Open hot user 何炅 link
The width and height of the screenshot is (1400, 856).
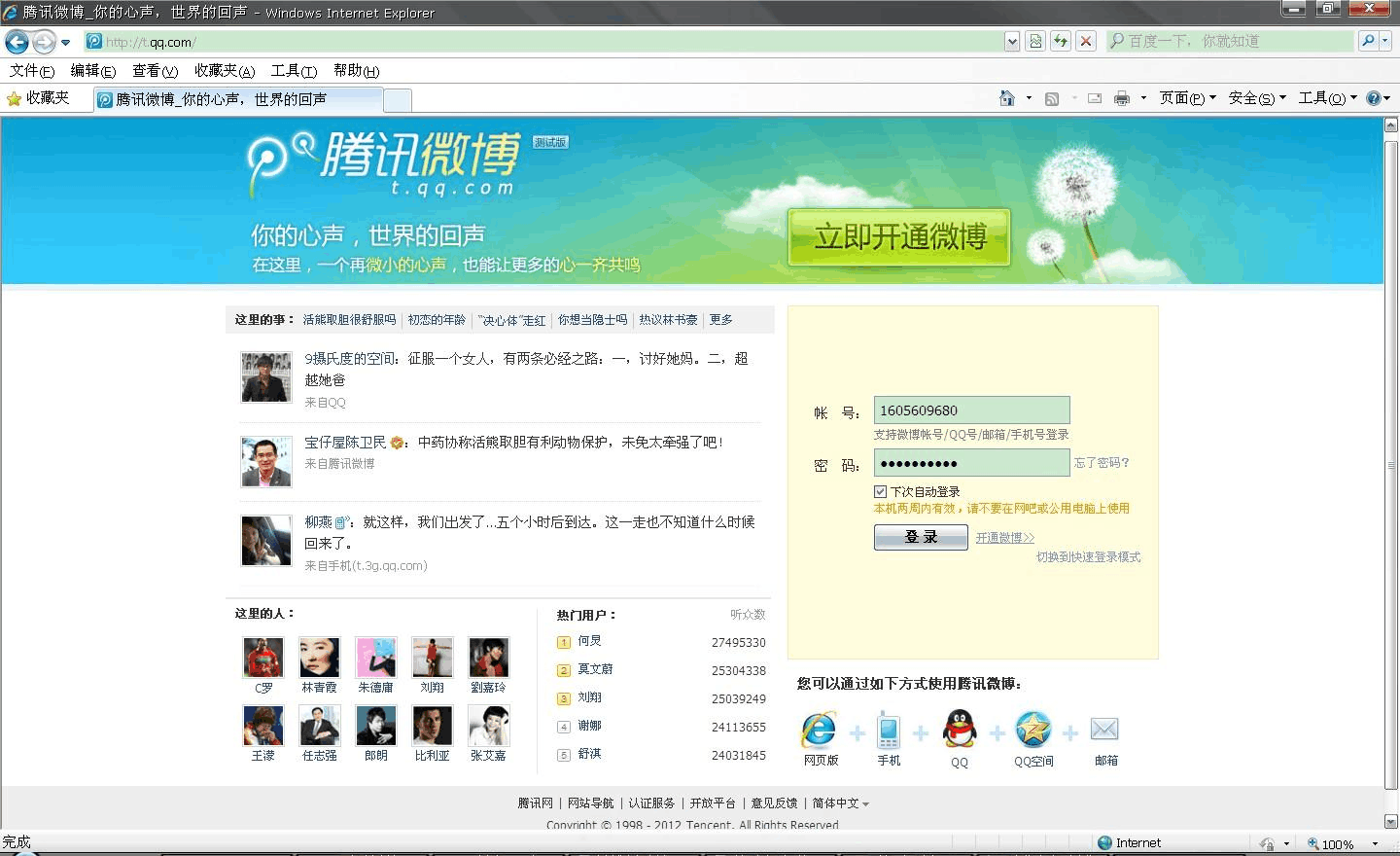point(590,641)
